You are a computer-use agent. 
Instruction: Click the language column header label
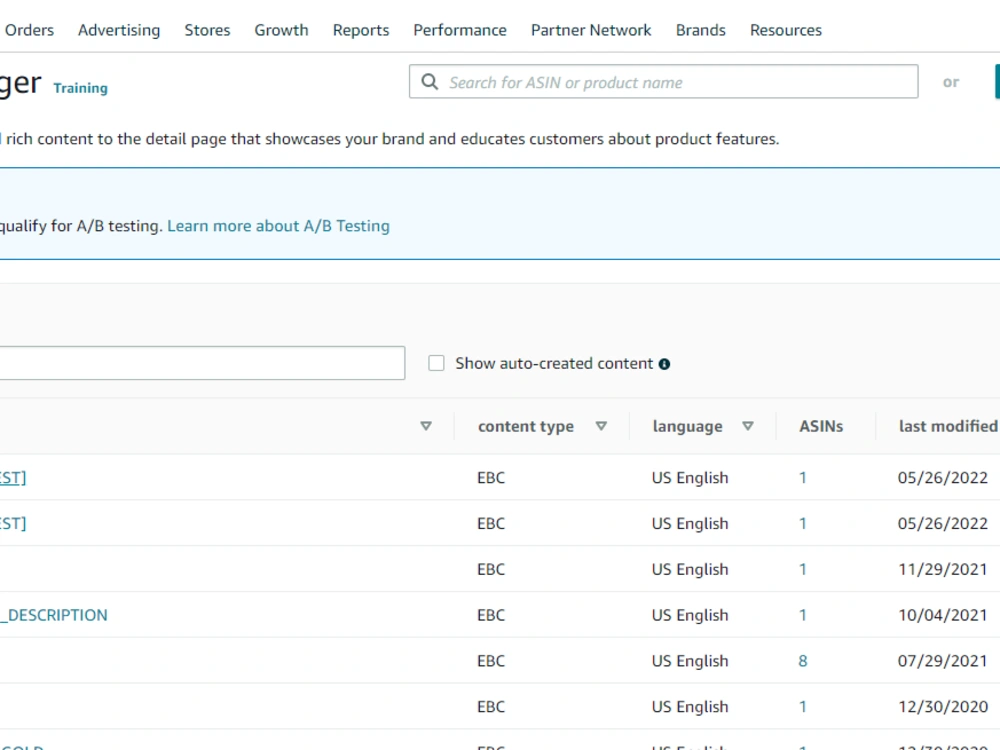click(x=688, y=426)
